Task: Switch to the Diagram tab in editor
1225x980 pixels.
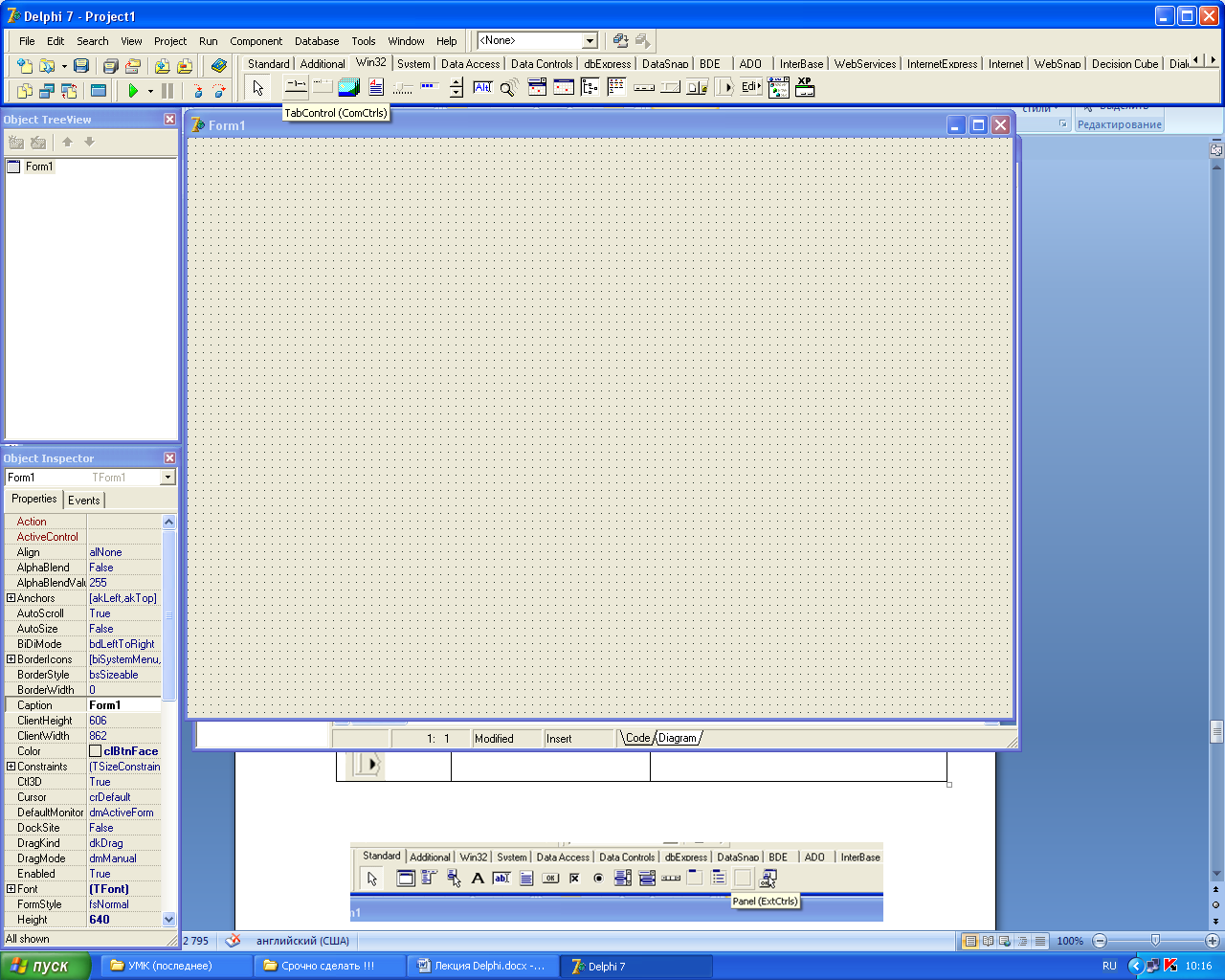Action: click(x=678, y=738)
